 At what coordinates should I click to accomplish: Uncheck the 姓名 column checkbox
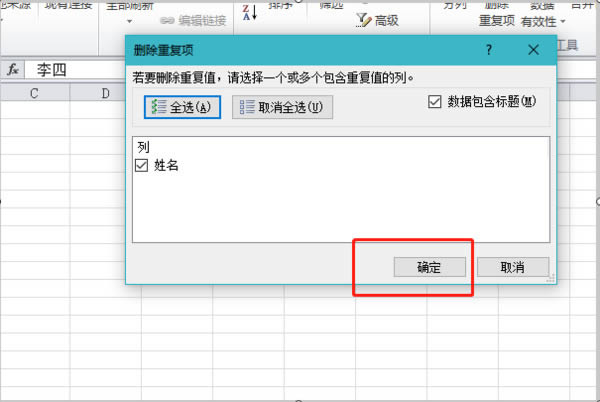pos(141,166)
